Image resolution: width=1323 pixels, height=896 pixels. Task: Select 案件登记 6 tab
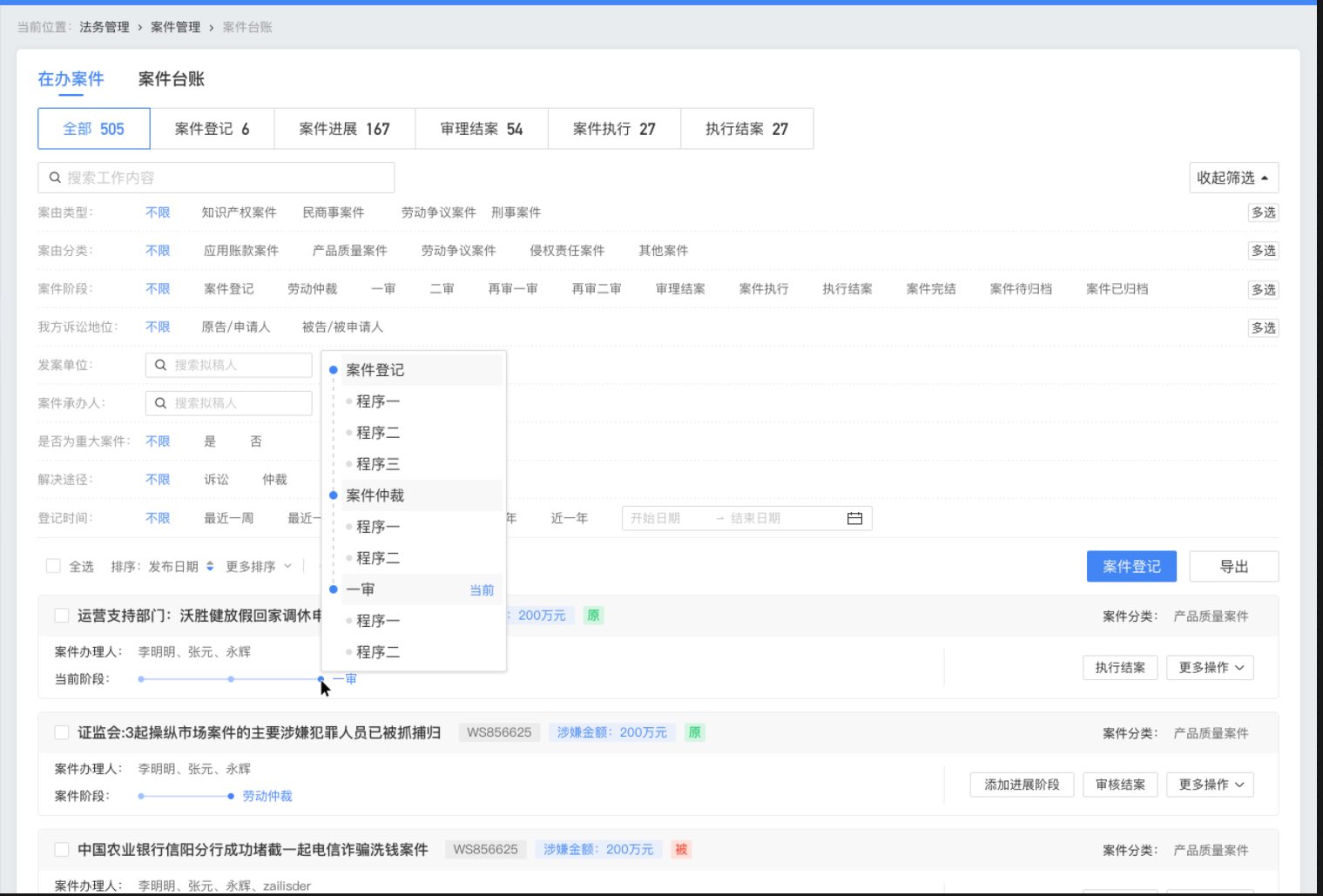(212, 129)
